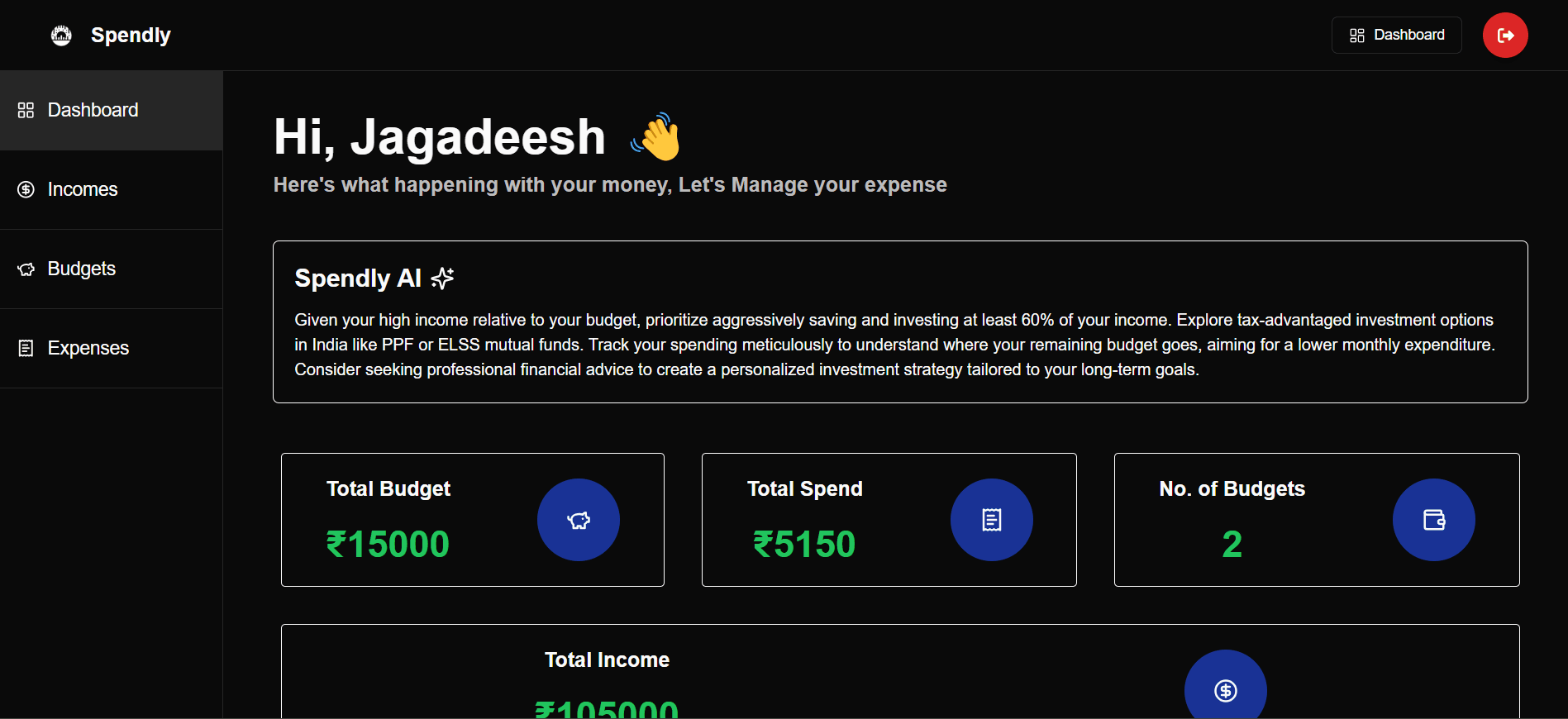Open the Incomes page from sidebar
Image resolution: width=1568 pixels, height=719 pixels.
tap(112, 189)
